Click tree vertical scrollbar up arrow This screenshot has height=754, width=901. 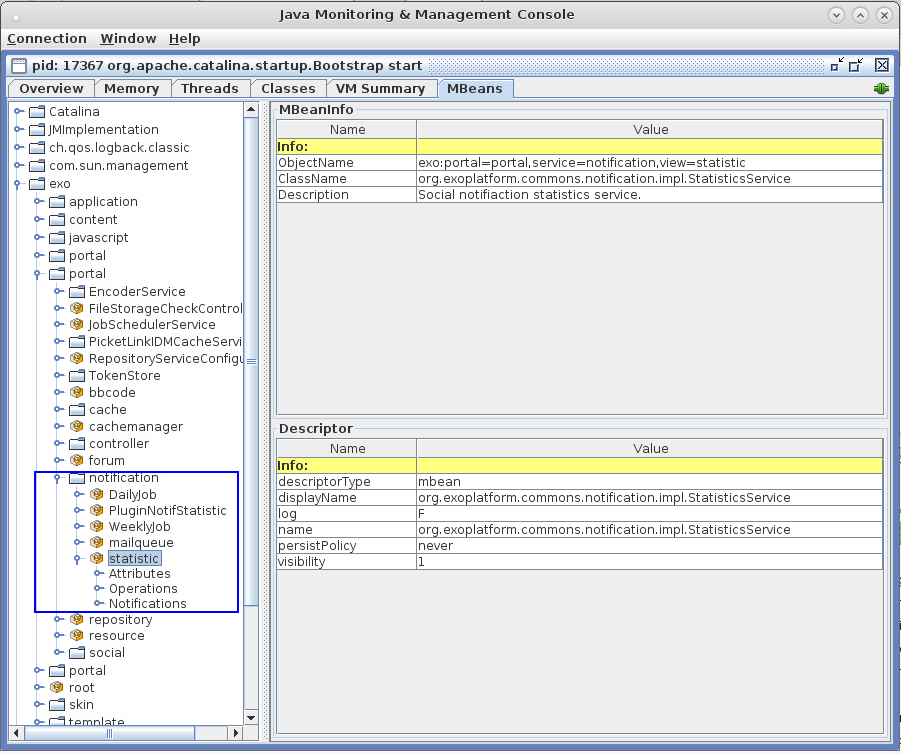(251, 109)
